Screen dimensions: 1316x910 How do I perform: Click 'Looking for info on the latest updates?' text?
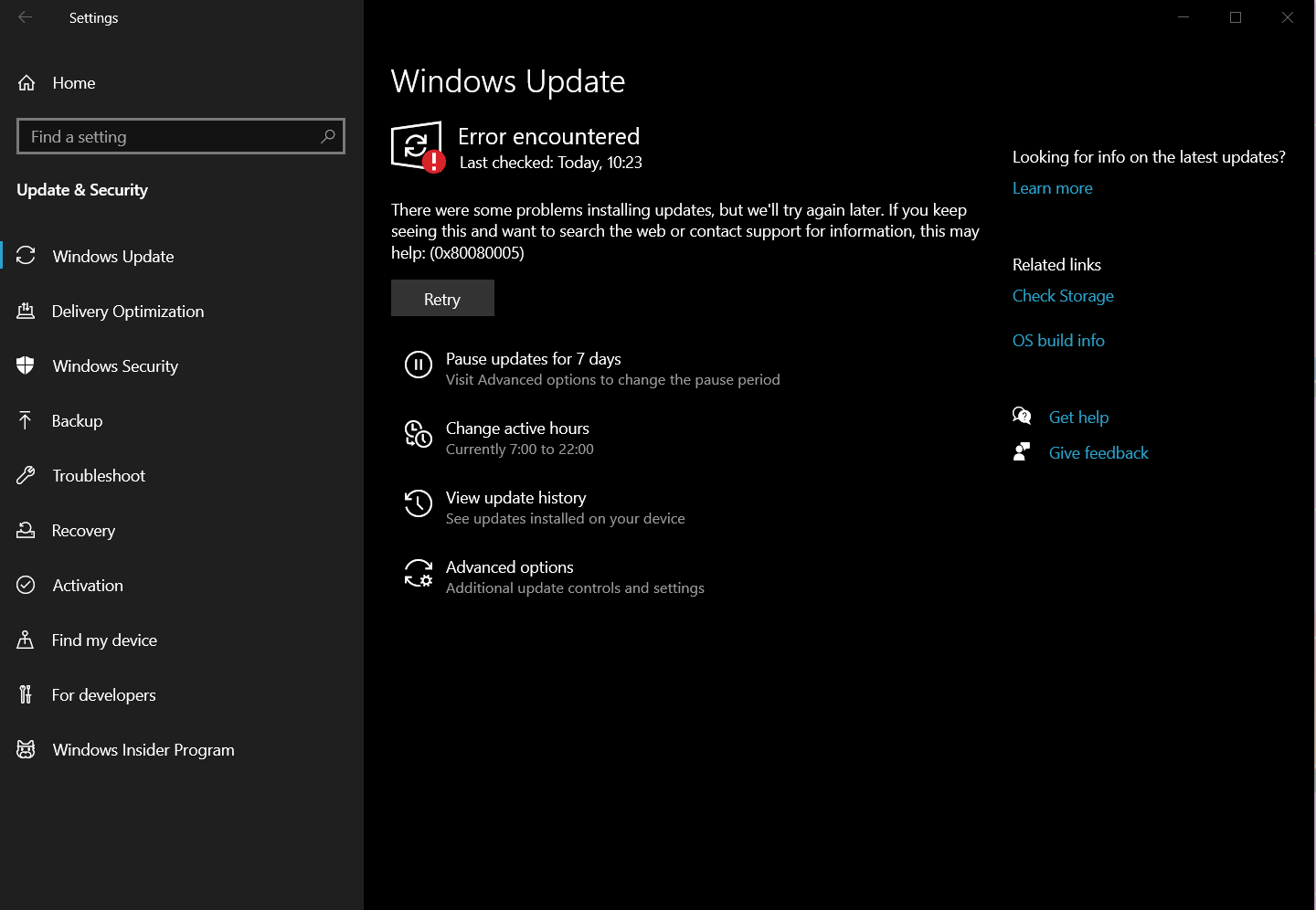tap(1149, 157)
